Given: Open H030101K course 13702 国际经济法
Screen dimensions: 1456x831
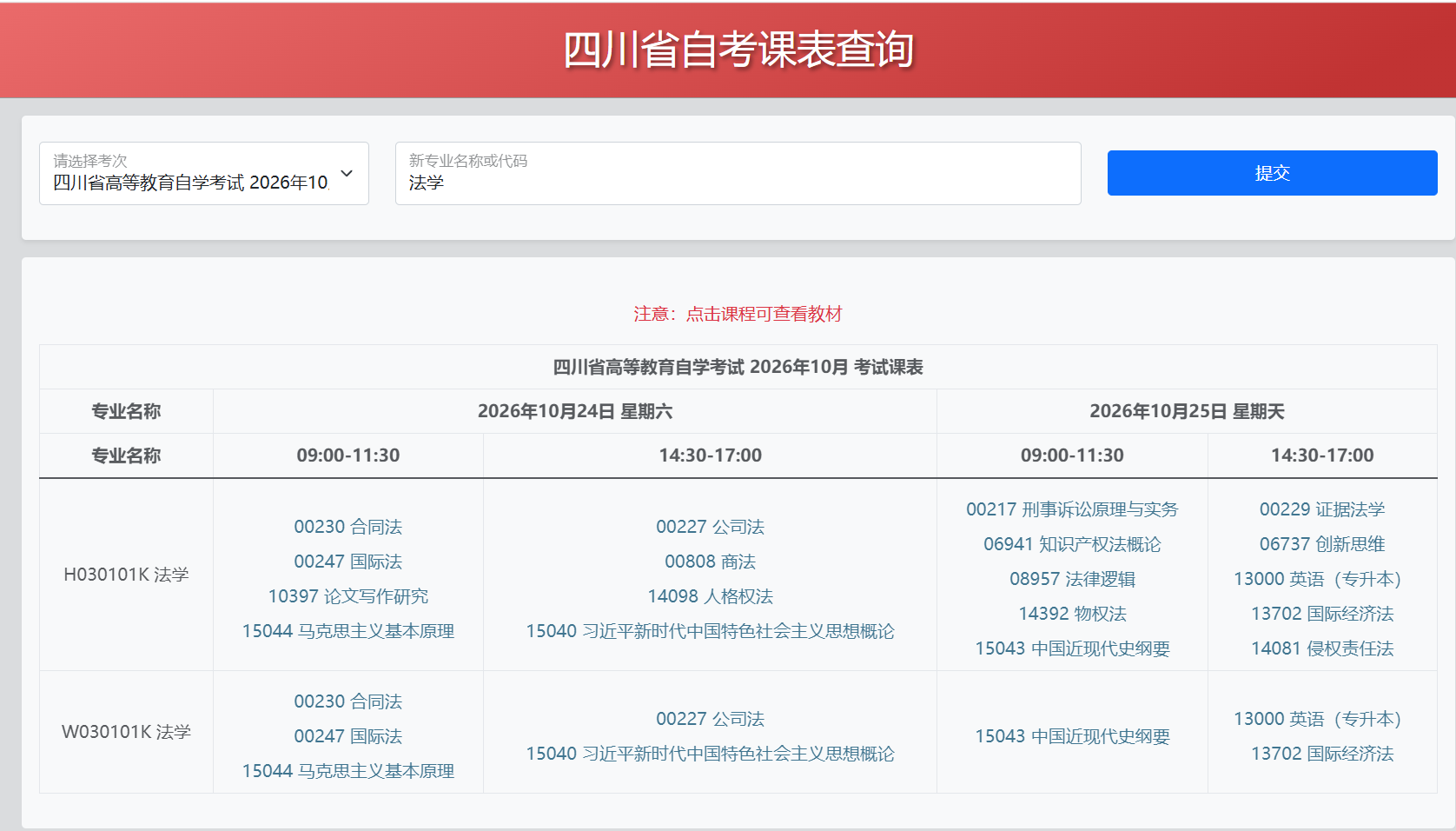Looking at the screenshot, I should 1322,614.
